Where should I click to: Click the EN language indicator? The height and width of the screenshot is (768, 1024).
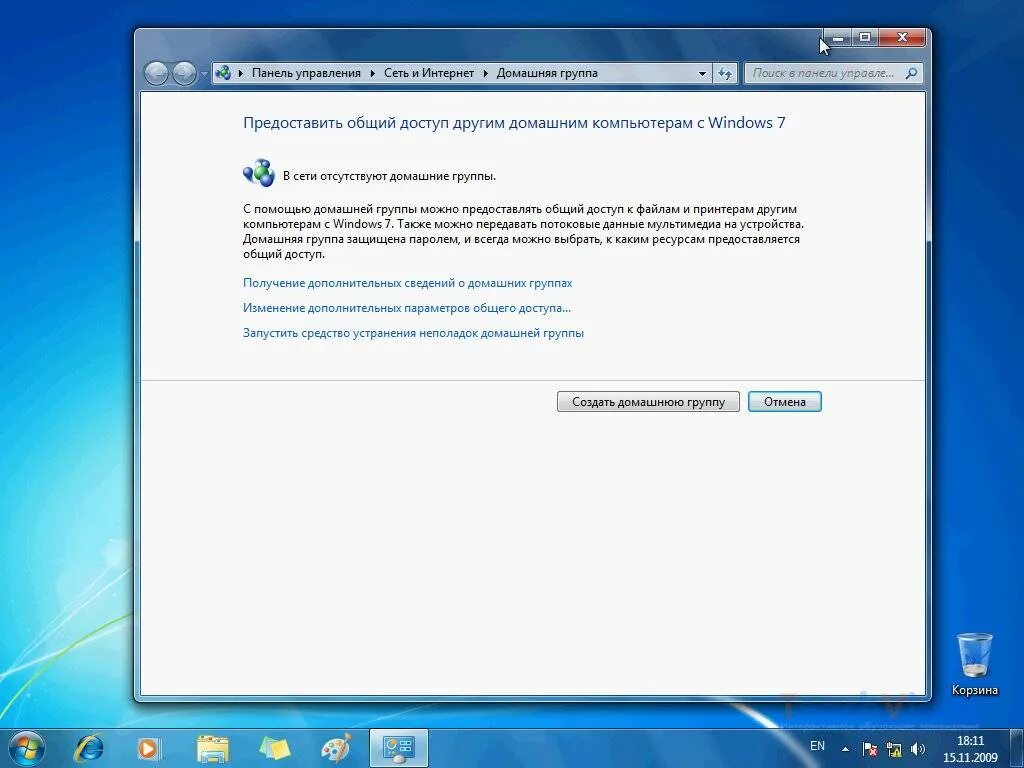(817, 746)
